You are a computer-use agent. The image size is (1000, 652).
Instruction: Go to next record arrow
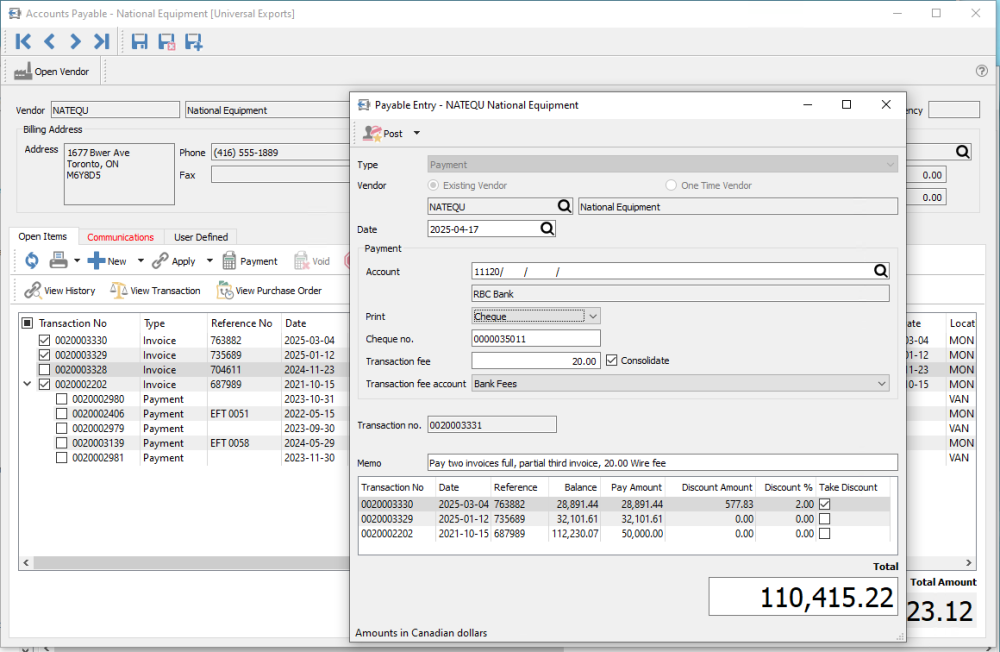[75, 41]
